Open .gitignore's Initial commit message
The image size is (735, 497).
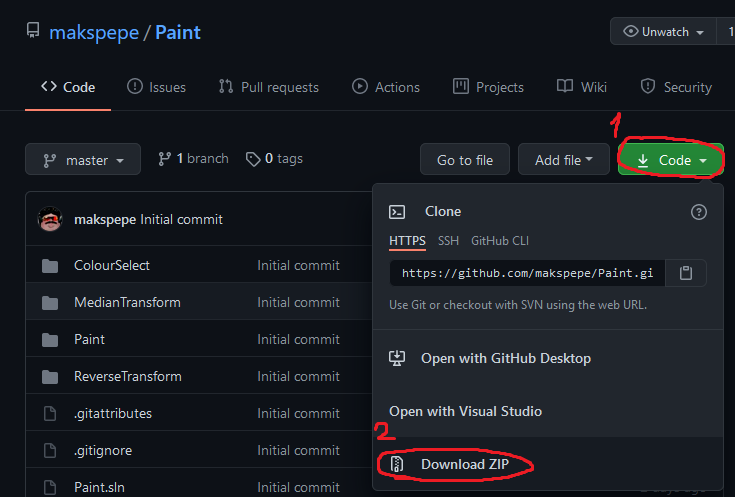pos(298,451)
